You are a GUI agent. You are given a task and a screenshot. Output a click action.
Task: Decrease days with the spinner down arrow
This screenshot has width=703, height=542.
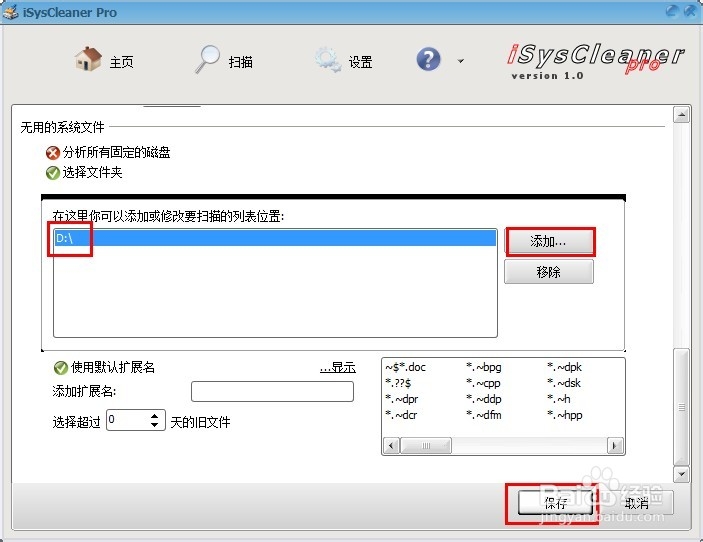click(155, 425)
